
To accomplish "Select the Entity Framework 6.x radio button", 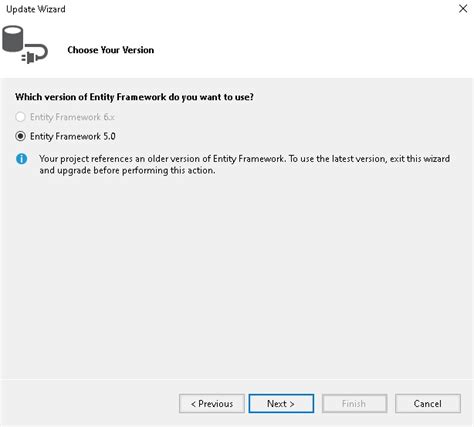I will 20,117.
